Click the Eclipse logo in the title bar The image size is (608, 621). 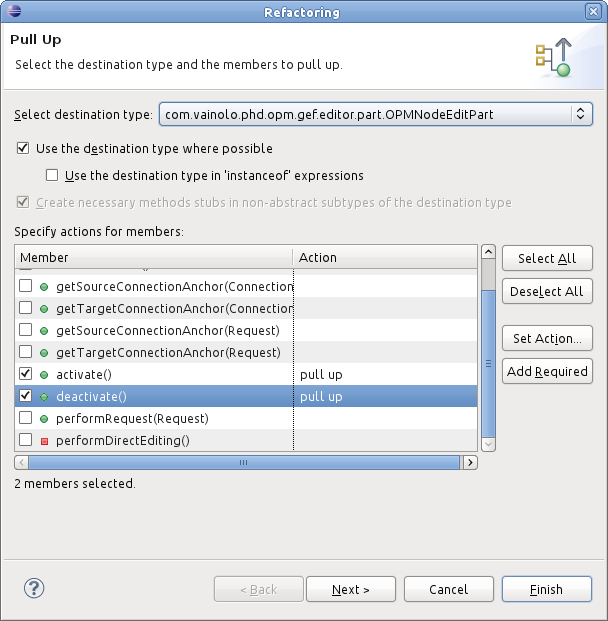(14, 11)
